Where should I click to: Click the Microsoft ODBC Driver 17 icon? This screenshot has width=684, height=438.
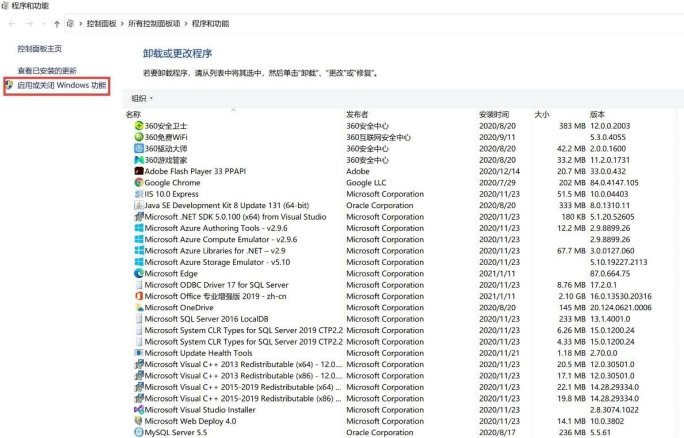(x=139, y=285)
